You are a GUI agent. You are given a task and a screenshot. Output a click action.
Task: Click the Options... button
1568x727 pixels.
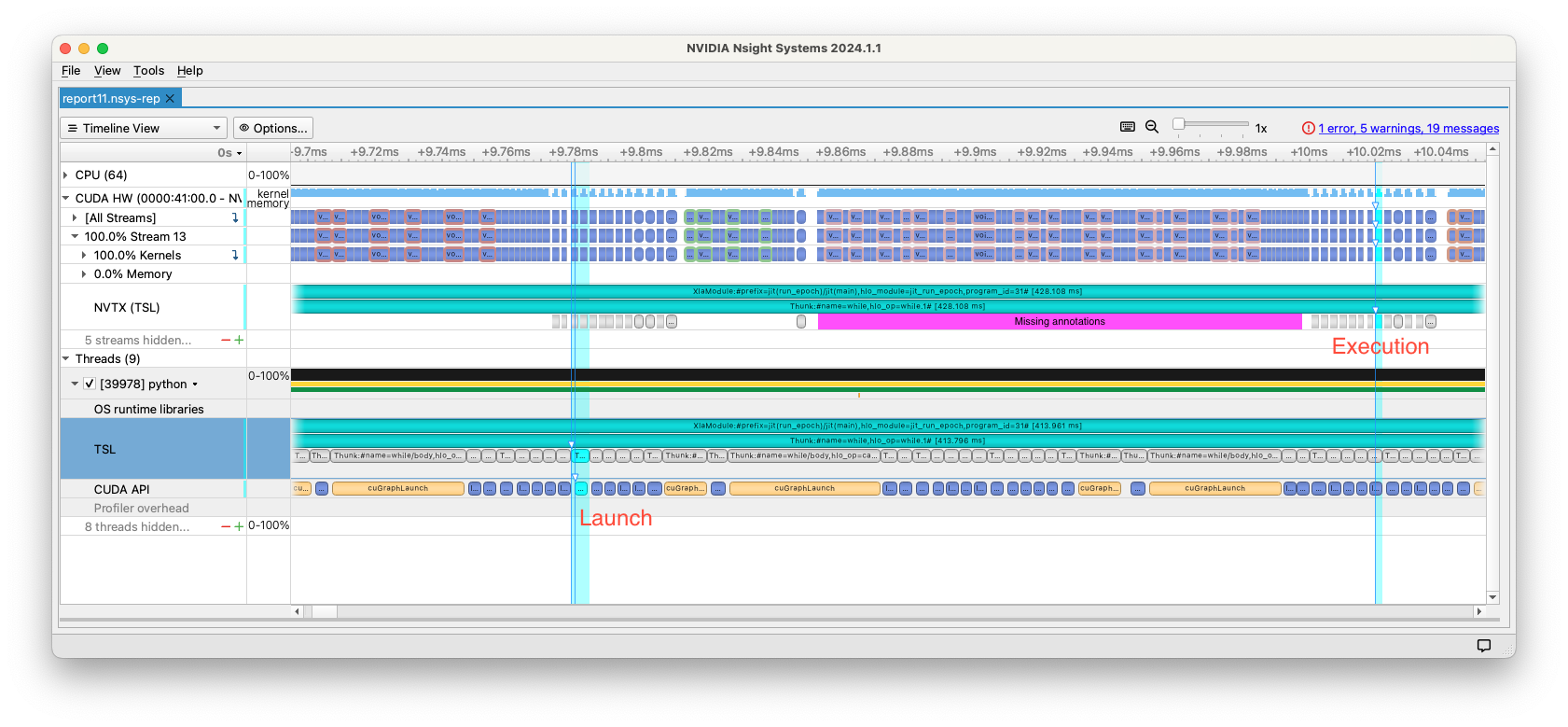tap(273, 128)
